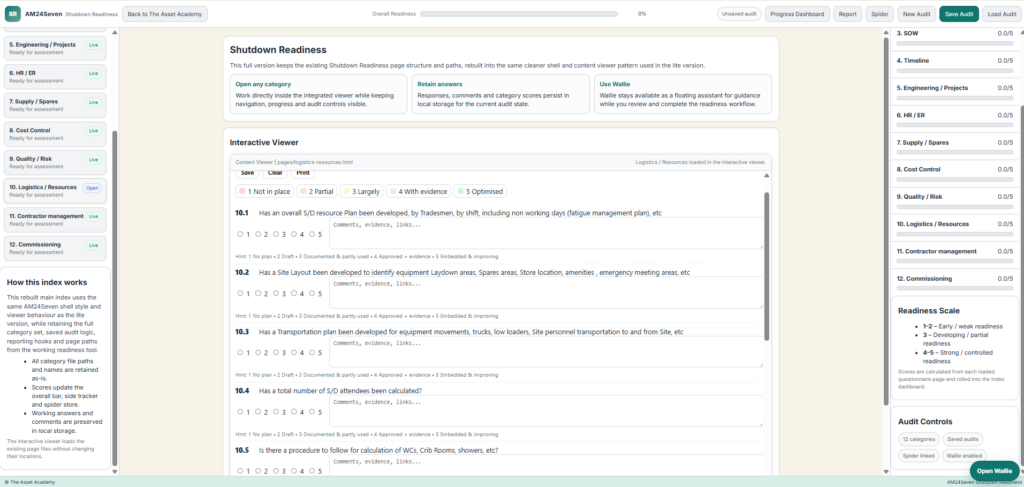This screenshot has width=1024, height=487.
Task: Click the 'Saved audits' chip in Audit Controls
Action: tap(963, 439)
